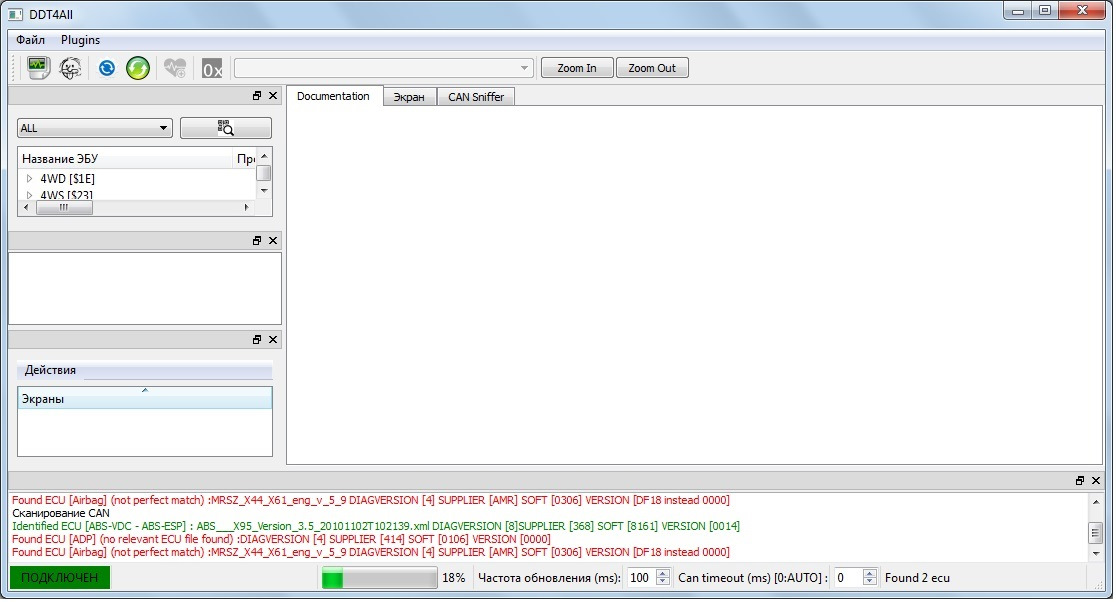Click the ECU monitor screen toolbar icon

tap(38, 68)
